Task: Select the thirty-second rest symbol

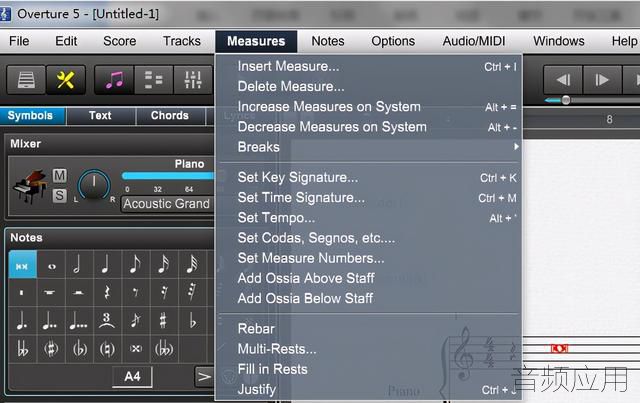Action: coord(192,292)
